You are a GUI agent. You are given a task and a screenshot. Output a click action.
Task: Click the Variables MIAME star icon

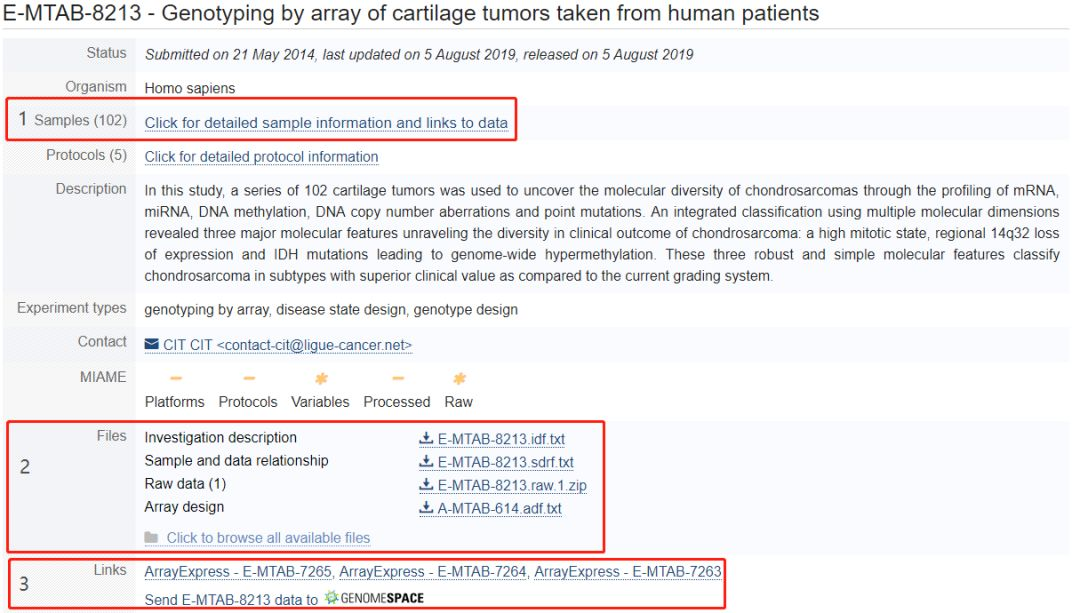321,379
